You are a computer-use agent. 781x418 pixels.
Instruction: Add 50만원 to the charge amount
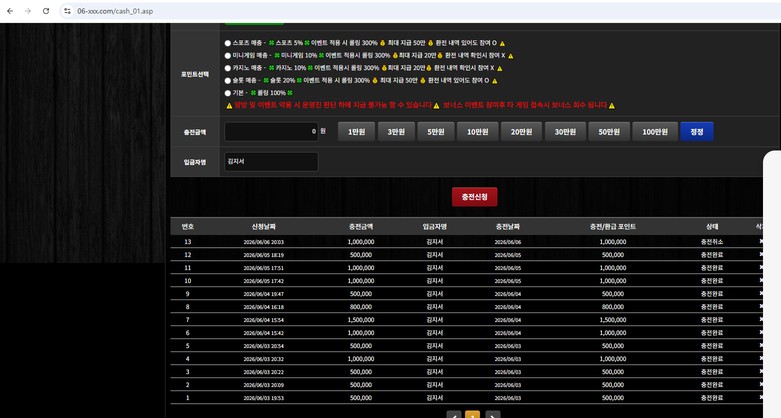point(609,132)
